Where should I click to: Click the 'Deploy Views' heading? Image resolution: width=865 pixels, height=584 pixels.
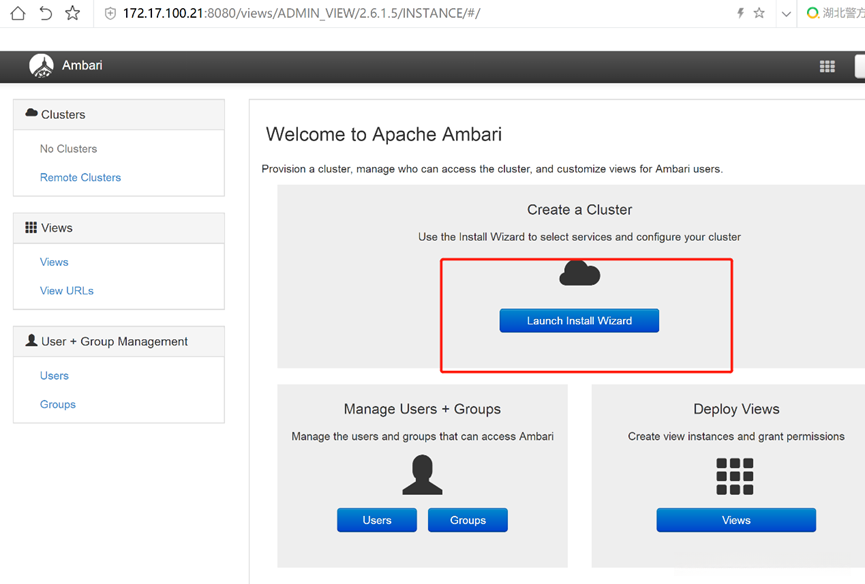736,409
